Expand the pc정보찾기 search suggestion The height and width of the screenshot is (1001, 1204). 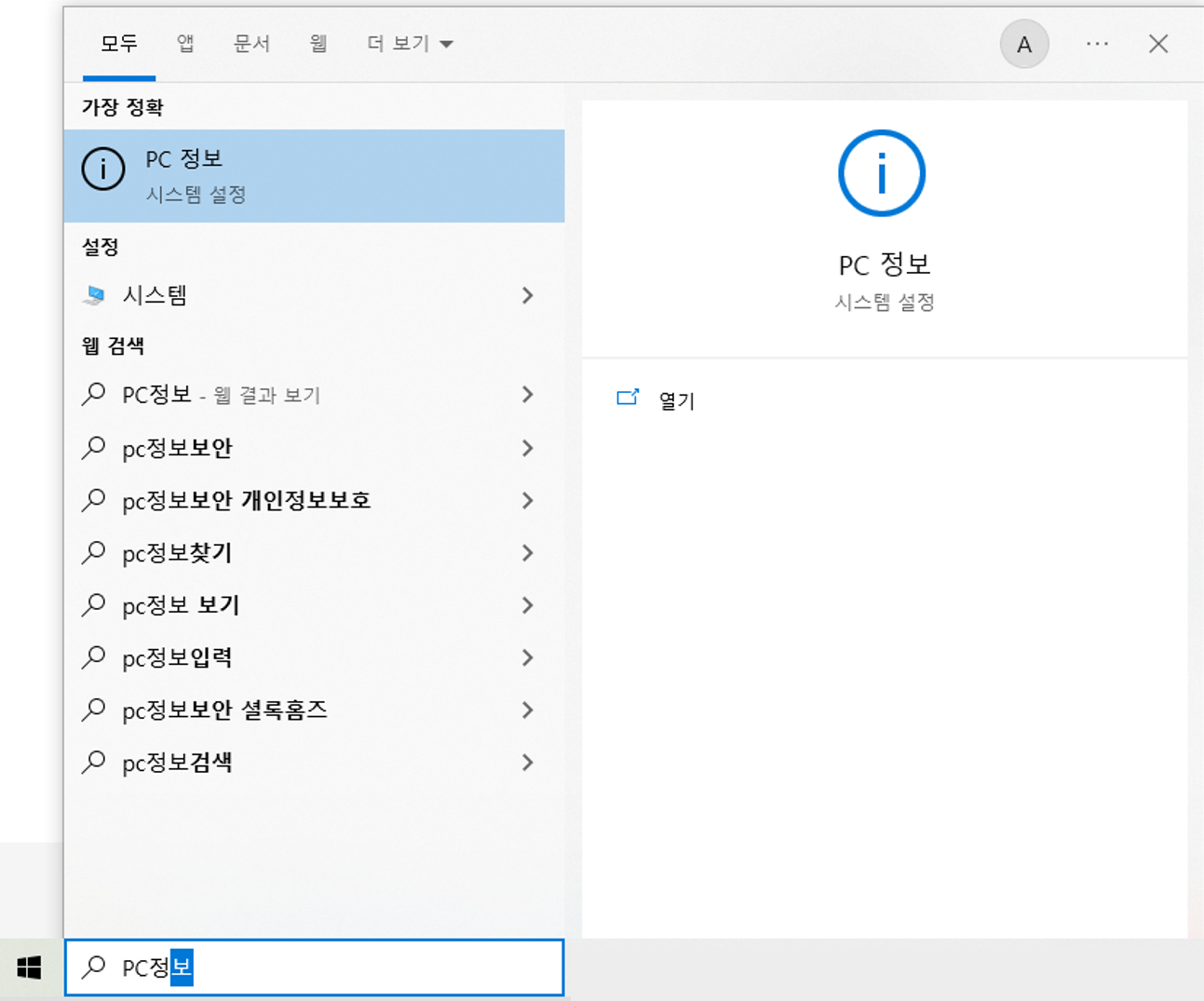(x=528, y=553)
